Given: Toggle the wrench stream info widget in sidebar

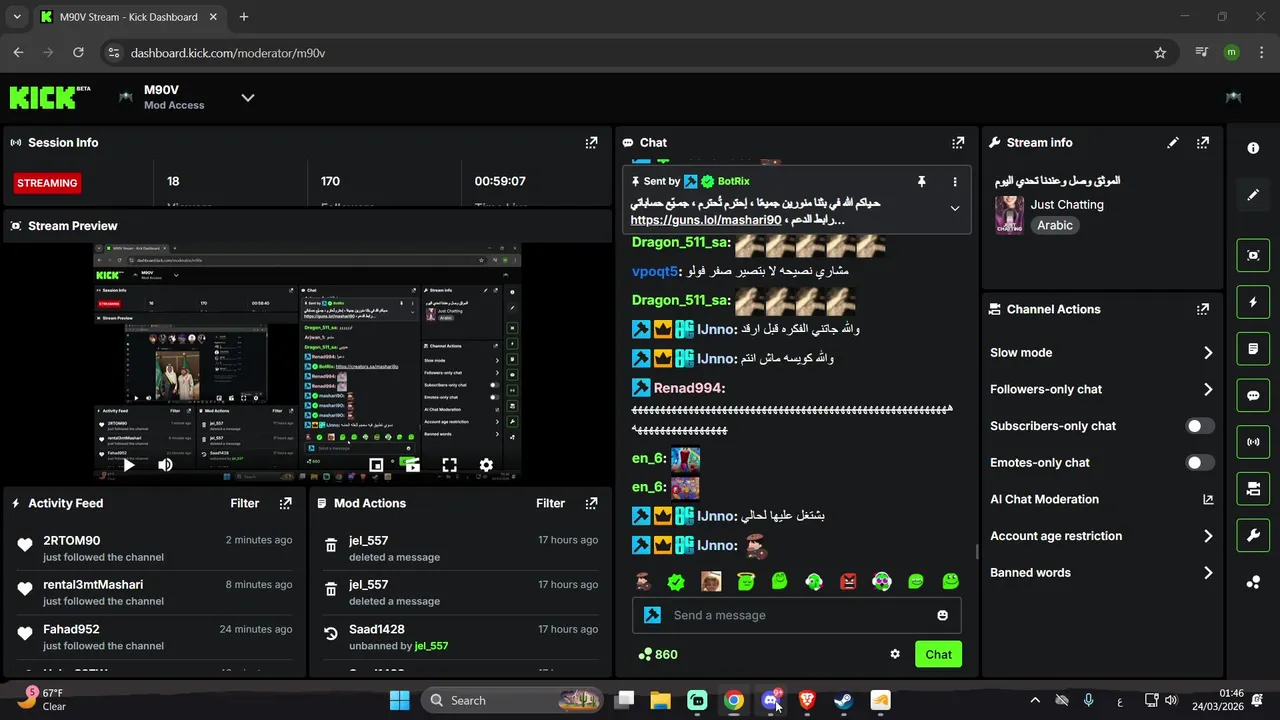Looking at the screenshot, I should click(x=1253, y=536).
